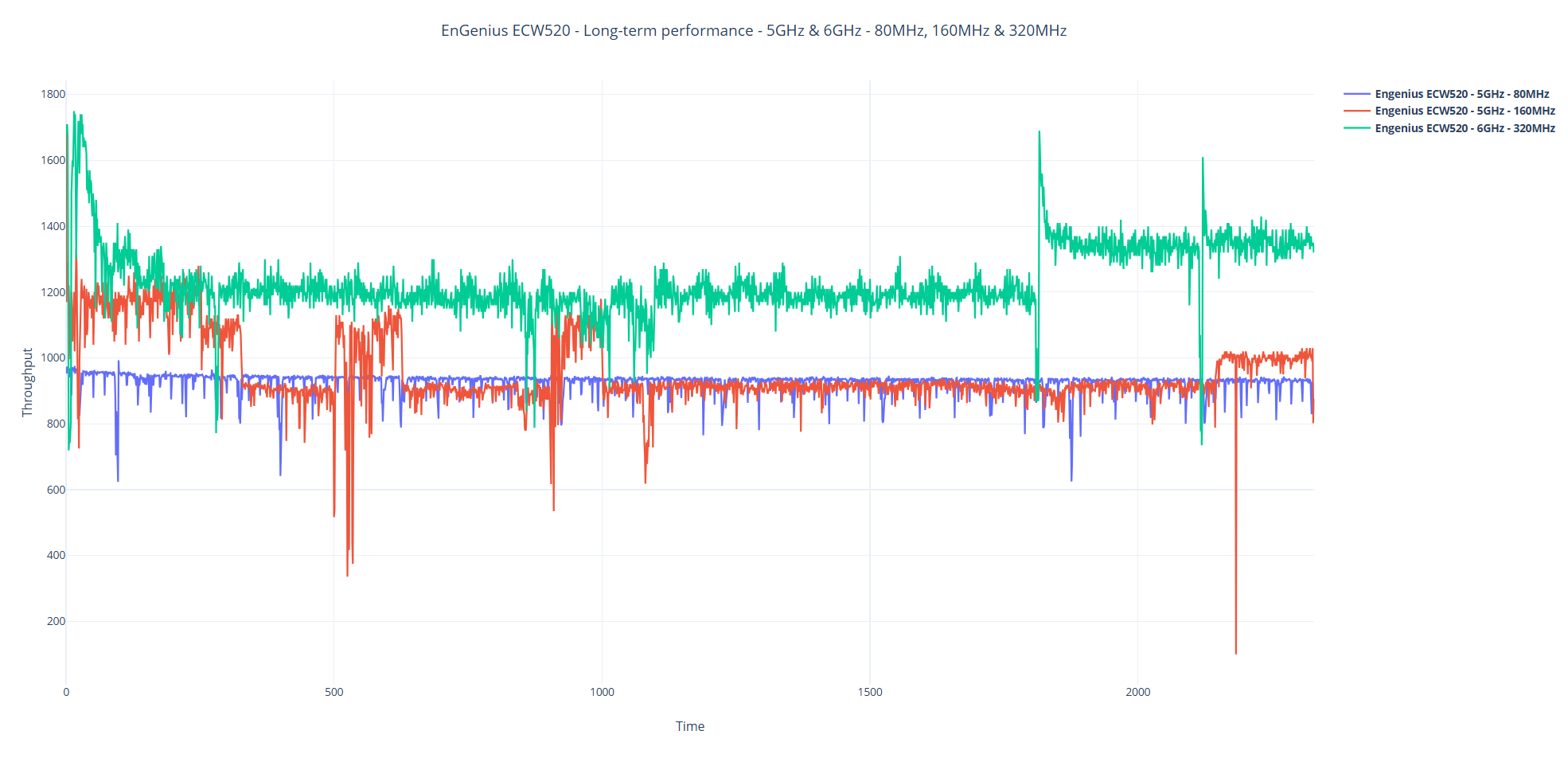Screen dimensions: 1568x758
Task: Click the chart title text
Action: [x=754, y=30]
